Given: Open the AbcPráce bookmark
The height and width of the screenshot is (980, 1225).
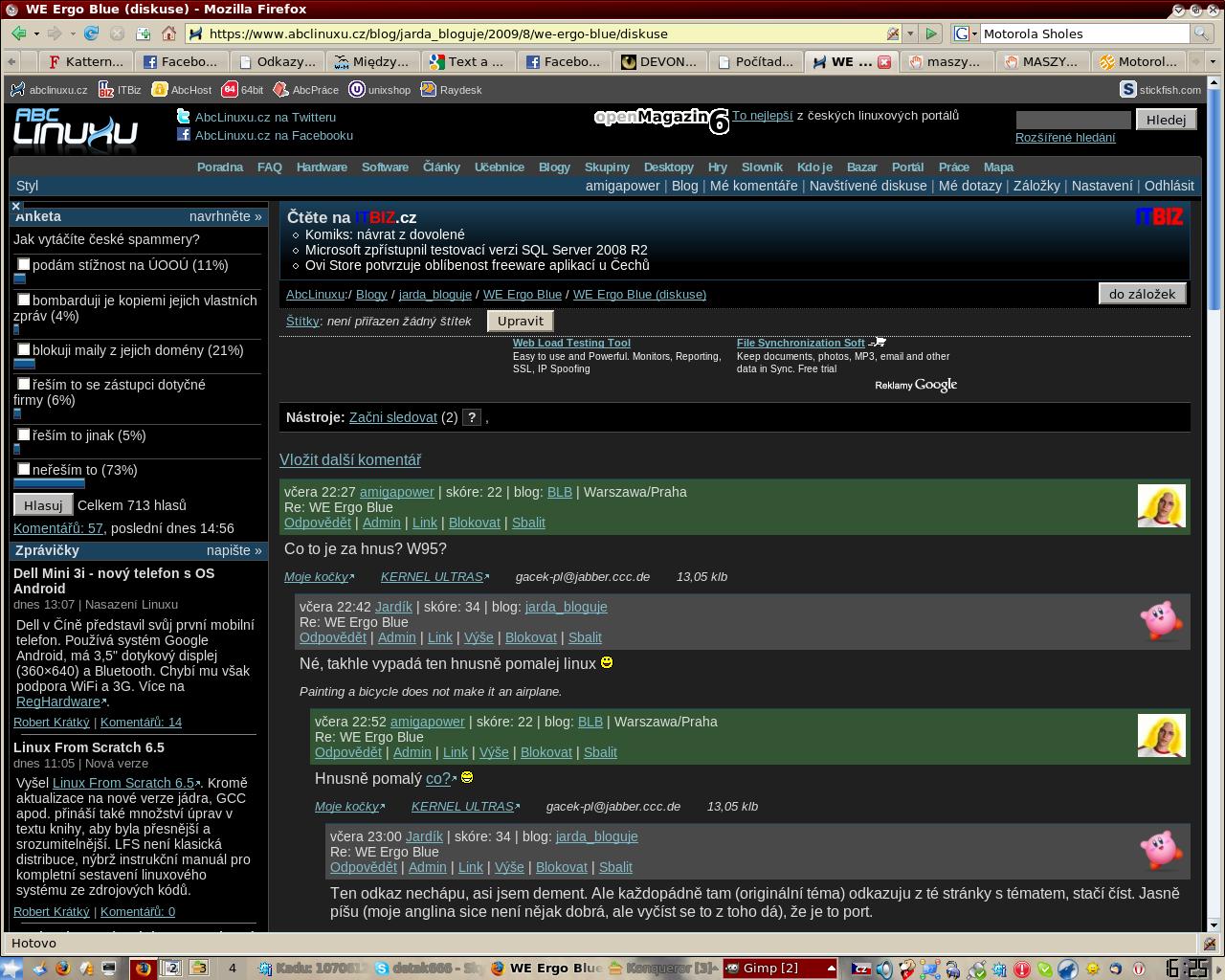Looking at the screenshot, I should 306,90.
